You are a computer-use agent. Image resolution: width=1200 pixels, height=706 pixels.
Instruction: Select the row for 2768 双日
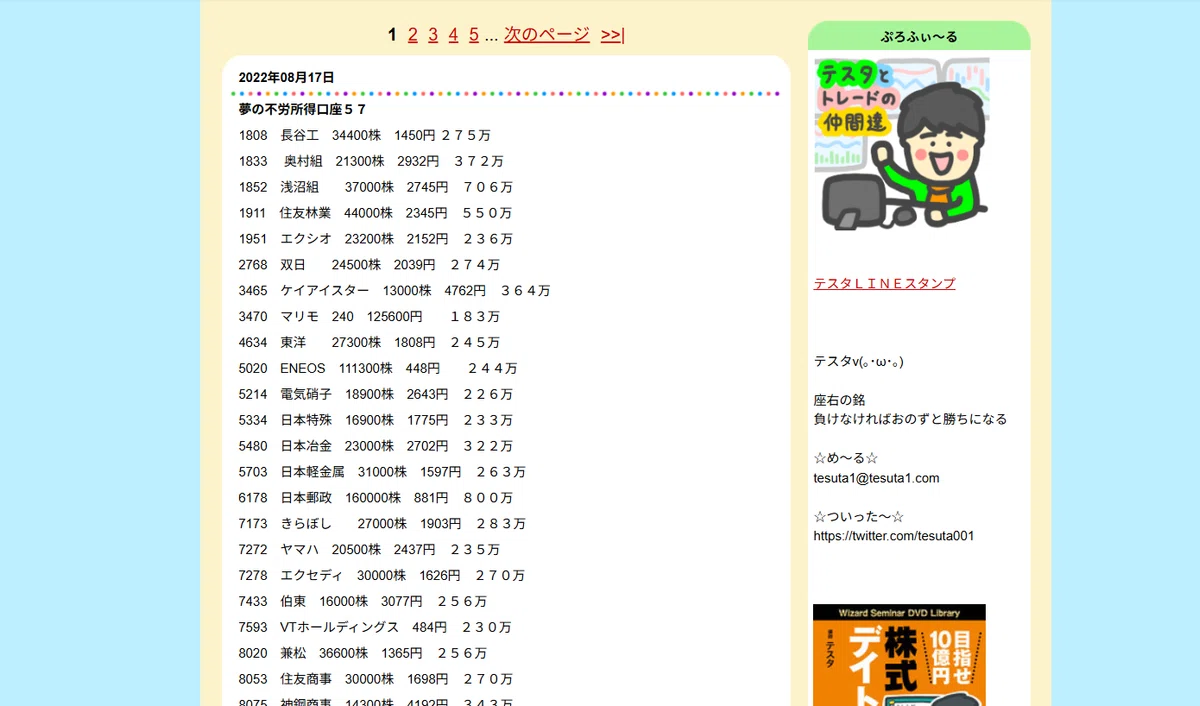369,265
